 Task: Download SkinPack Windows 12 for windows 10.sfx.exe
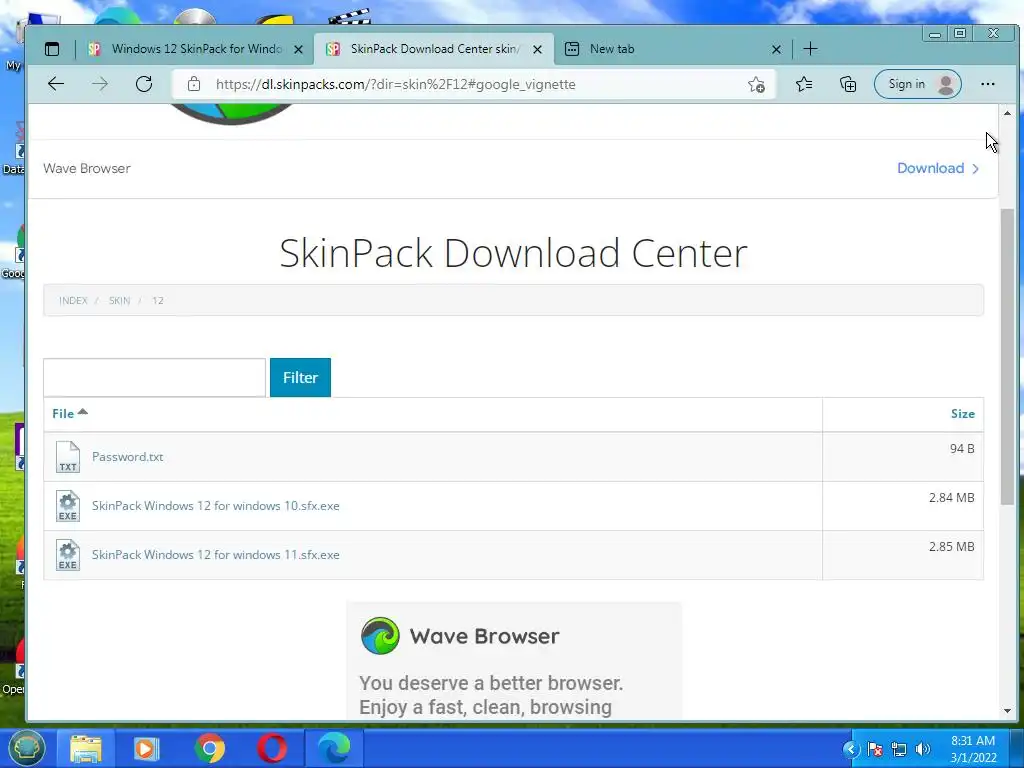point(216,505)
